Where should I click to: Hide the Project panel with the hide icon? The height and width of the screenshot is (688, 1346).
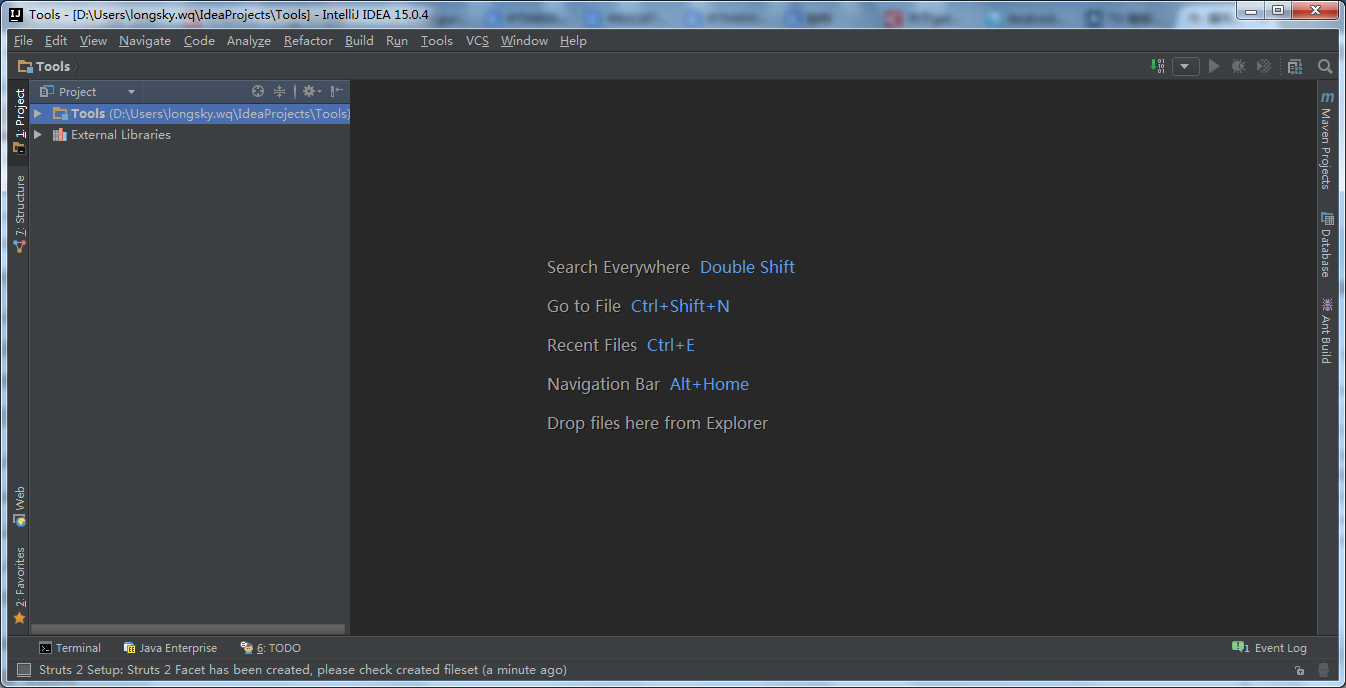click(x=337, y=91)
